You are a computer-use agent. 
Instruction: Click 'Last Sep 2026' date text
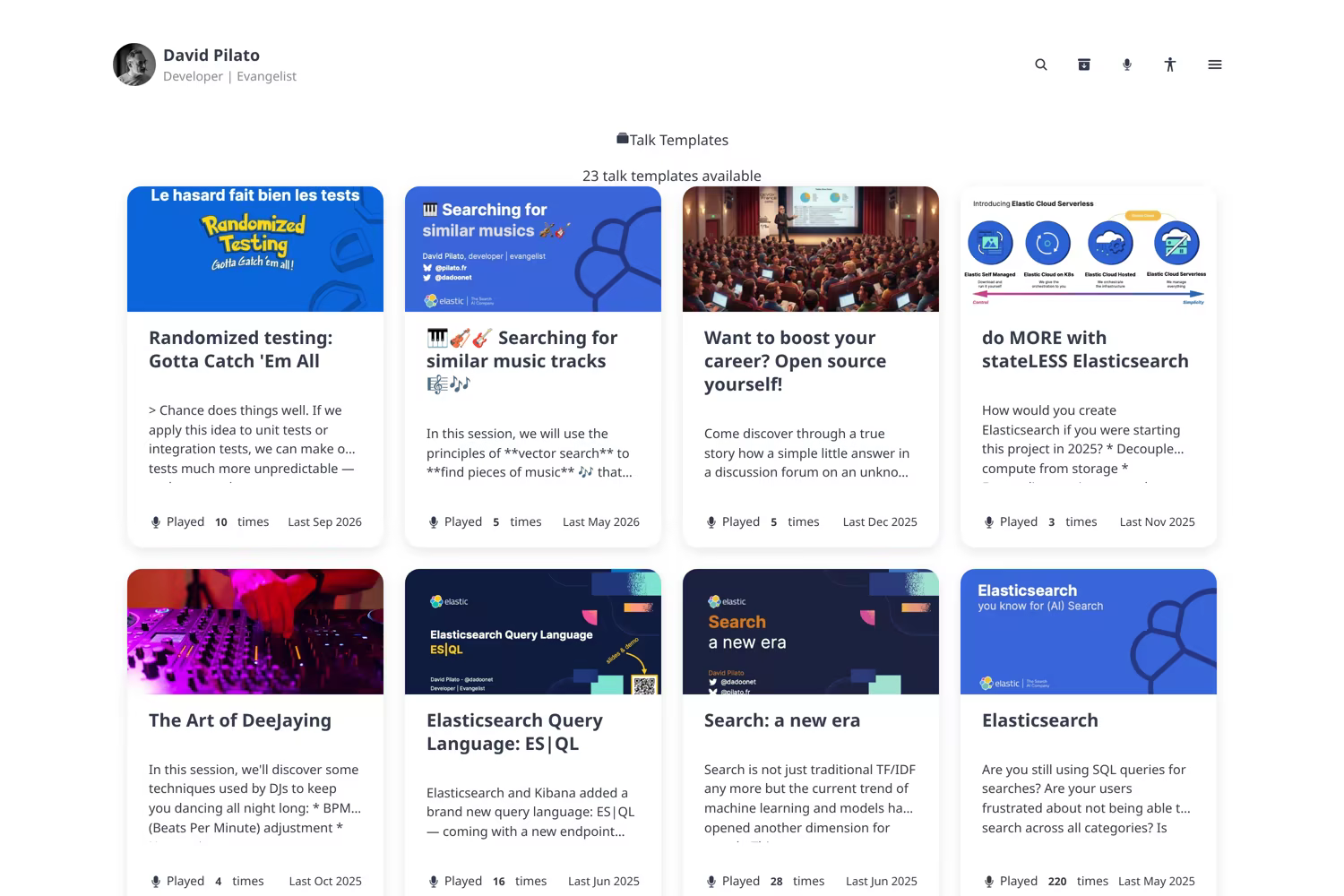pyautogui.click(x=324, y=521)
